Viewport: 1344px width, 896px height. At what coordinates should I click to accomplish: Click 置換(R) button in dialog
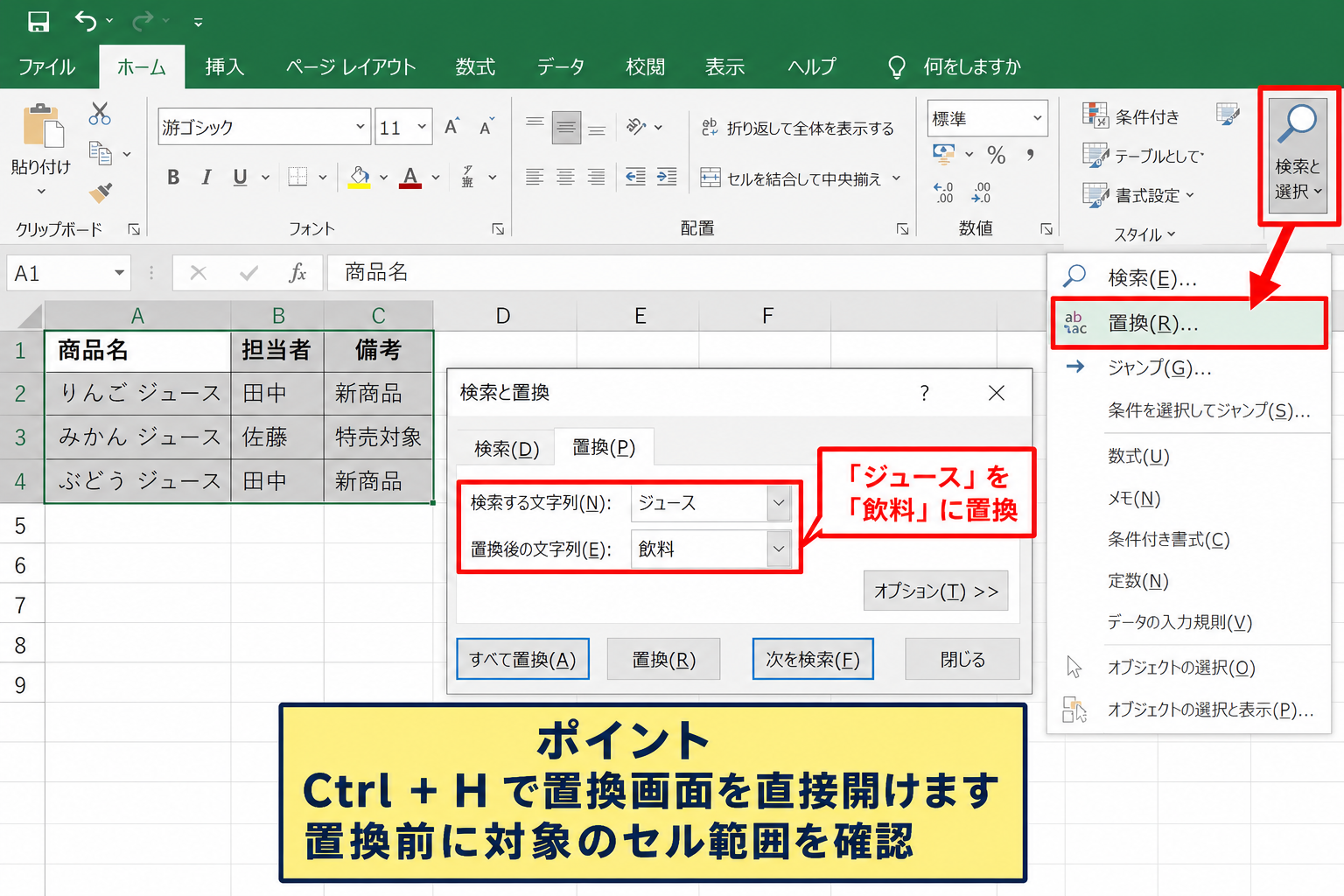click(x=663, y=659)
